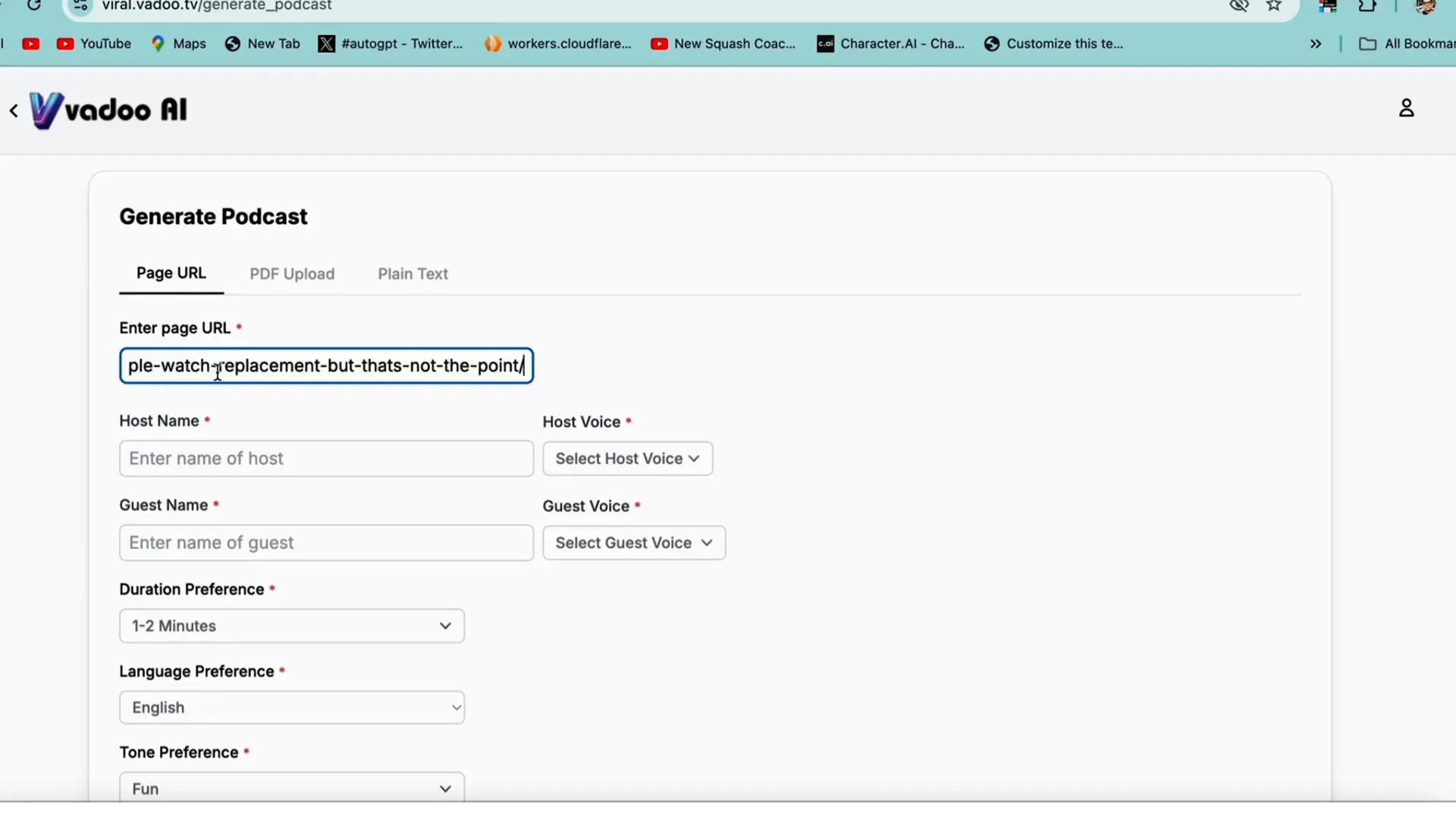Image resolution: width=1456 pixels, height=819 pixels.
Task: Click the Twitter autogpt bookmark icon
Action: coord(327,43)
